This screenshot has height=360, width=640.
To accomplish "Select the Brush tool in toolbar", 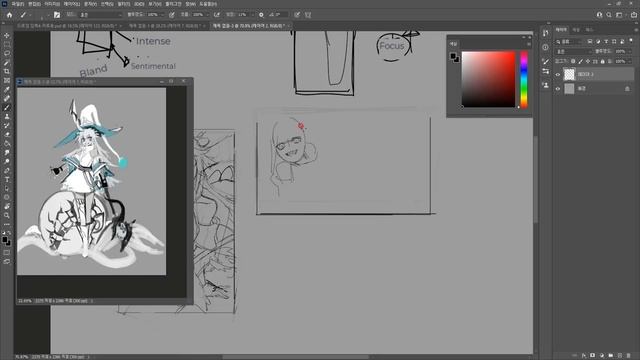I will click(7, 107).
